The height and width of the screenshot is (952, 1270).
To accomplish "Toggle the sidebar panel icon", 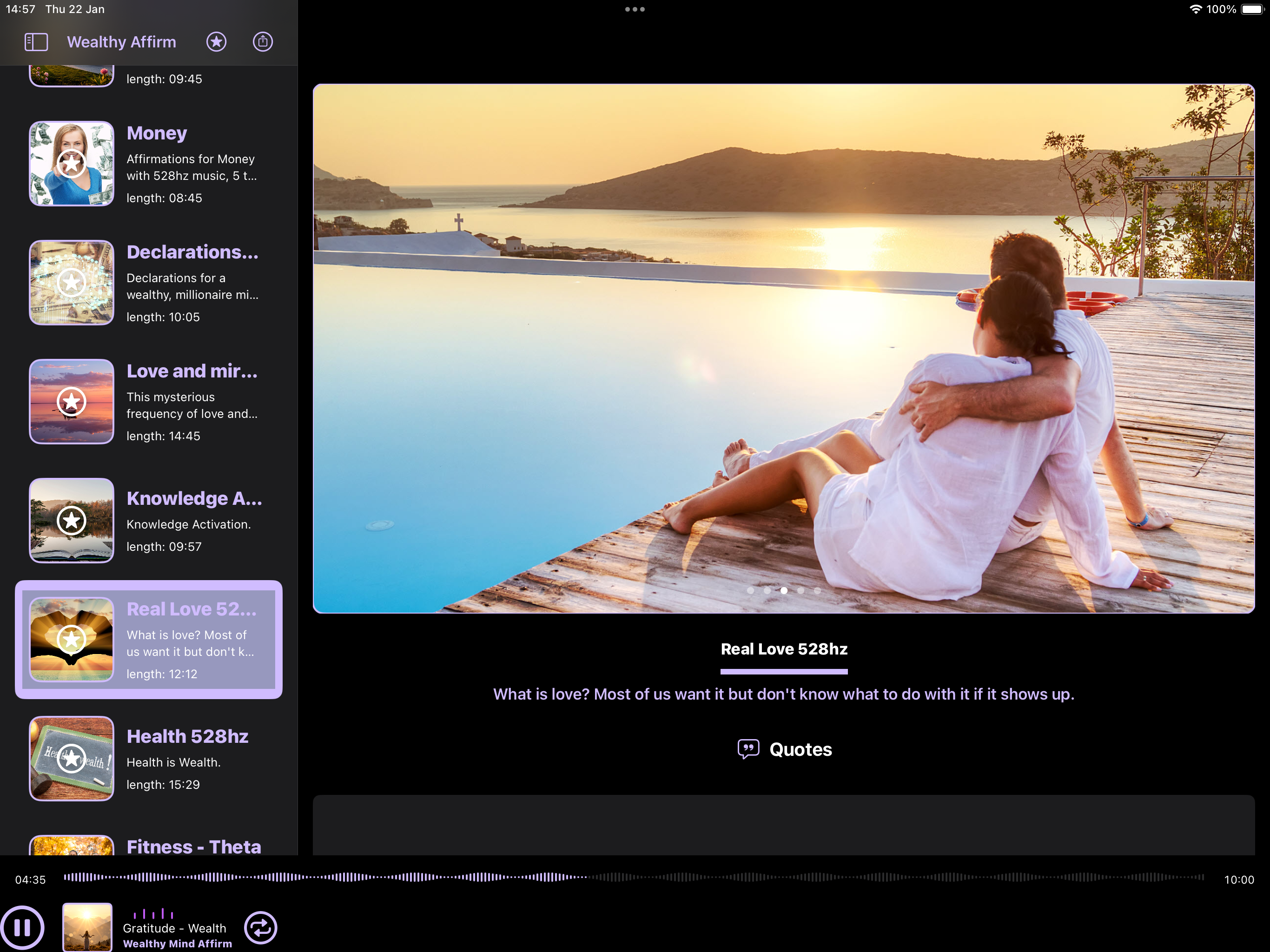I will click(36, 42).
